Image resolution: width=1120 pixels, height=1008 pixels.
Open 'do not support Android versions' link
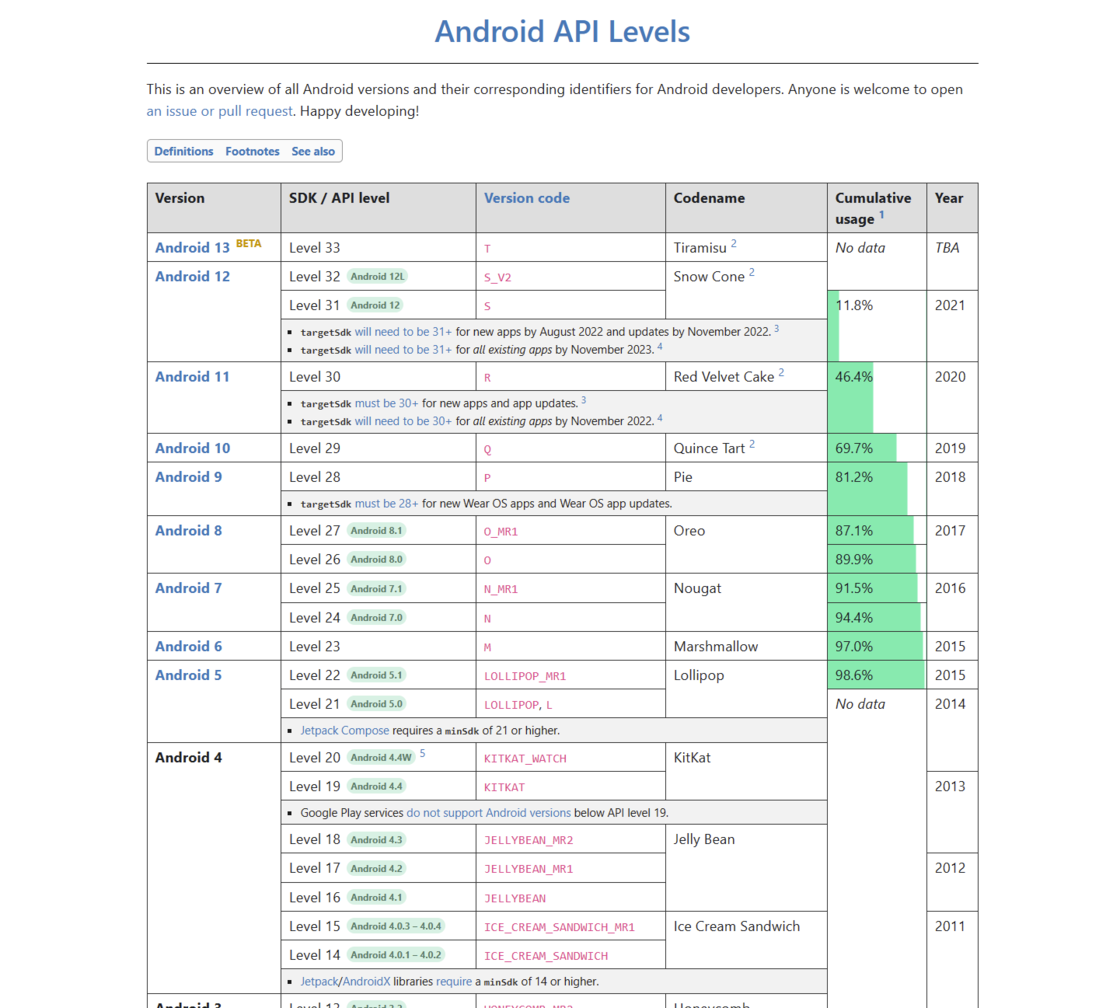point(489,812)
